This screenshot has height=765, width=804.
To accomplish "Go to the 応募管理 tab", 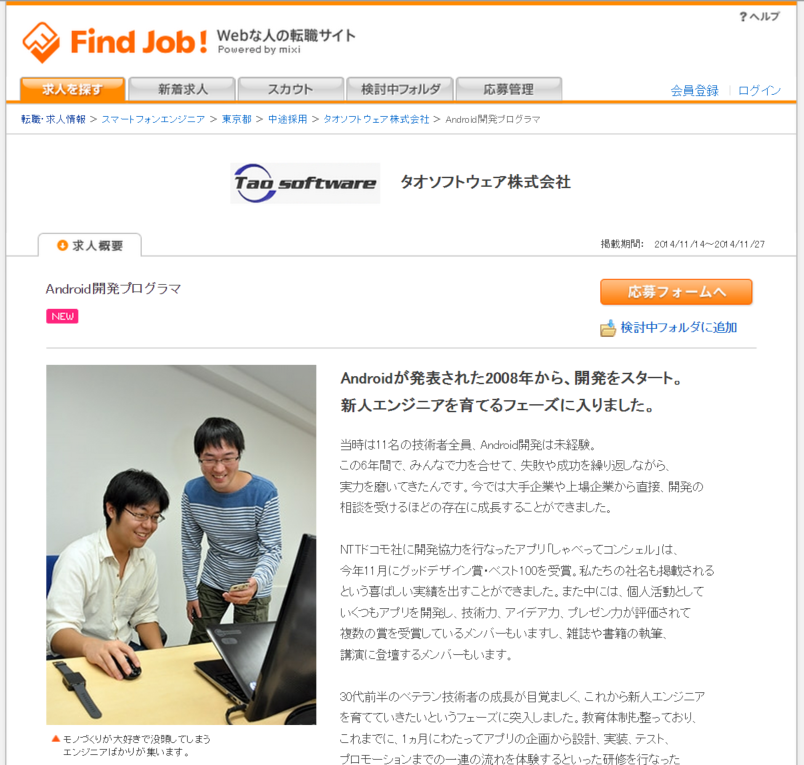I will point(509,89).
